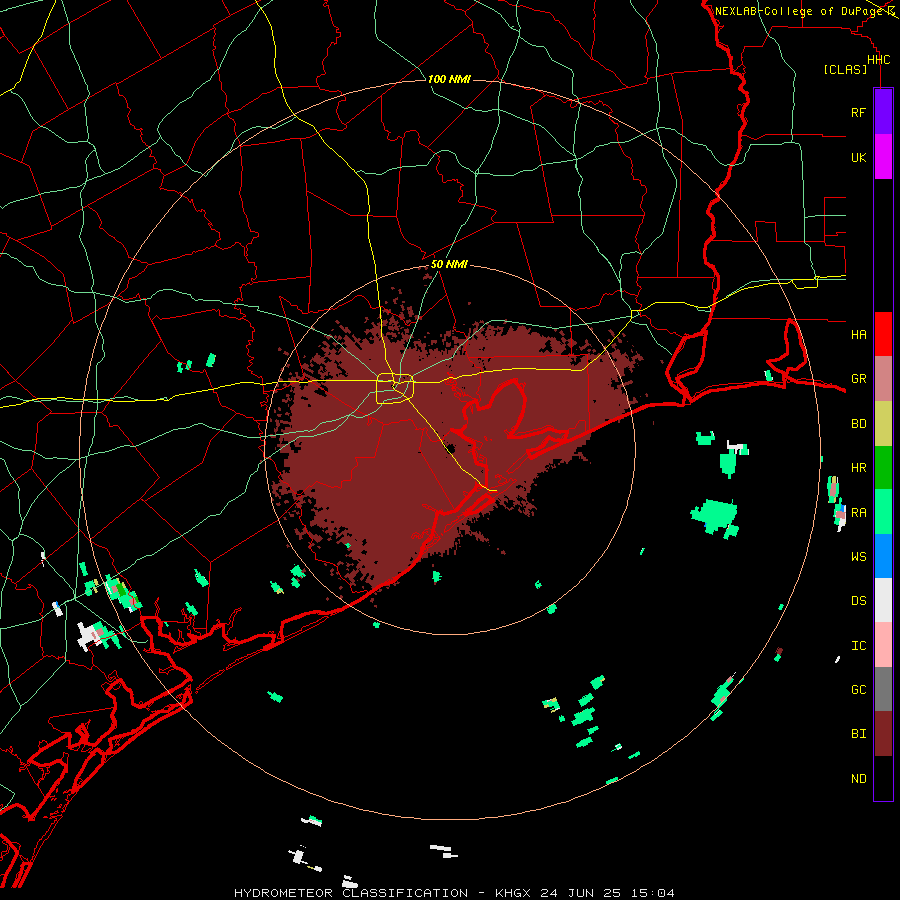This screenshot has width=900, height=900.
Task: Click the "50 NMI" range ring label
Action: [449, 265]
